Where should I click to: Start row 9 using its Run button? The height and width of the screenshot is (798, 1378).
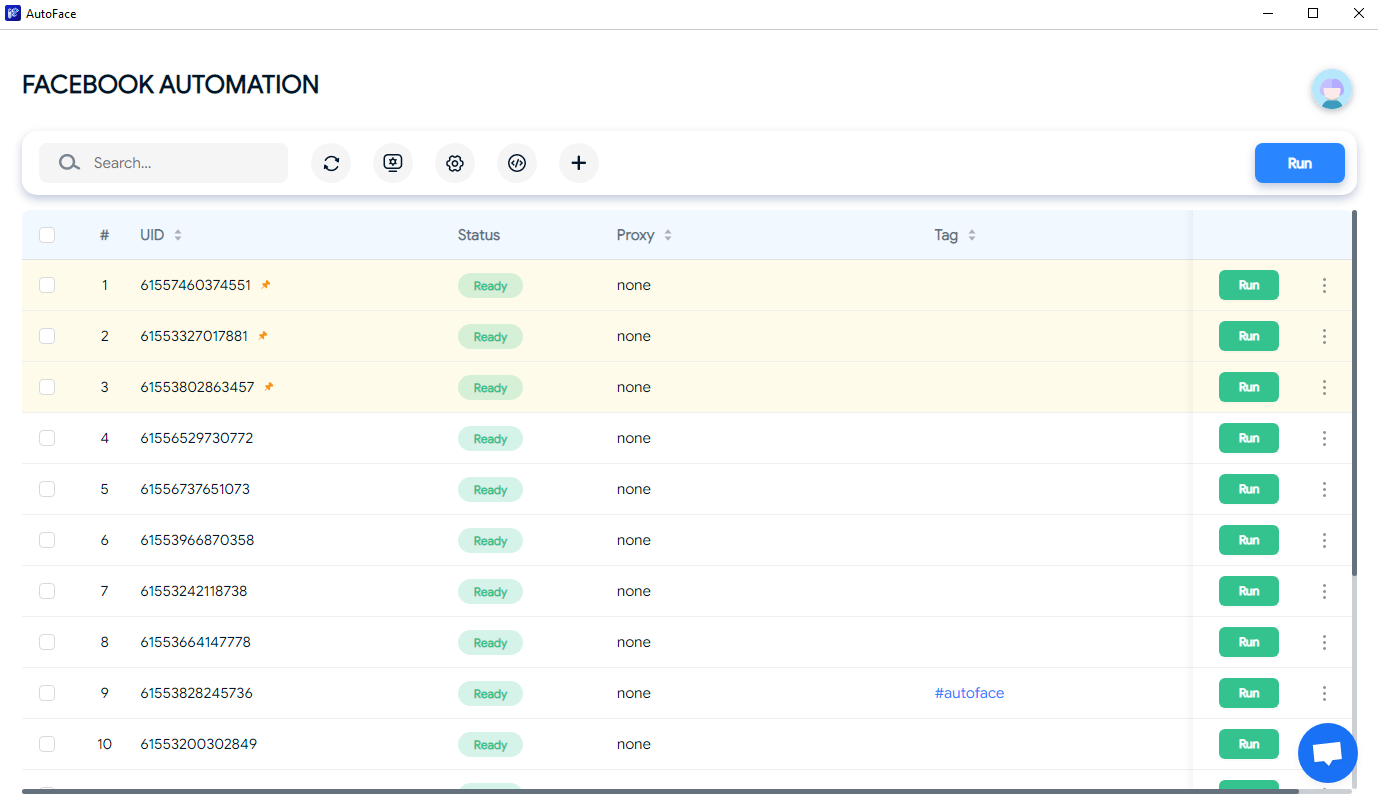[x=1249, y=693]
